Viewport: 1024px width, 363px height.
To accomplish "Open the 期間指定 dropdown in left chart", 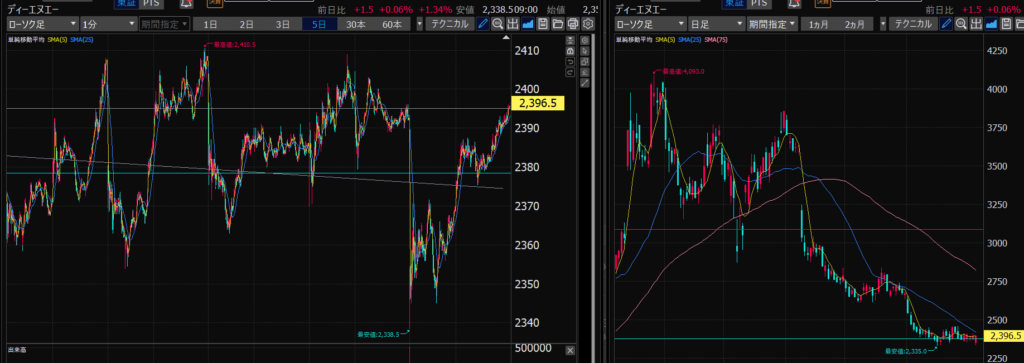I will pyautogui.click(x=165, y=24).
